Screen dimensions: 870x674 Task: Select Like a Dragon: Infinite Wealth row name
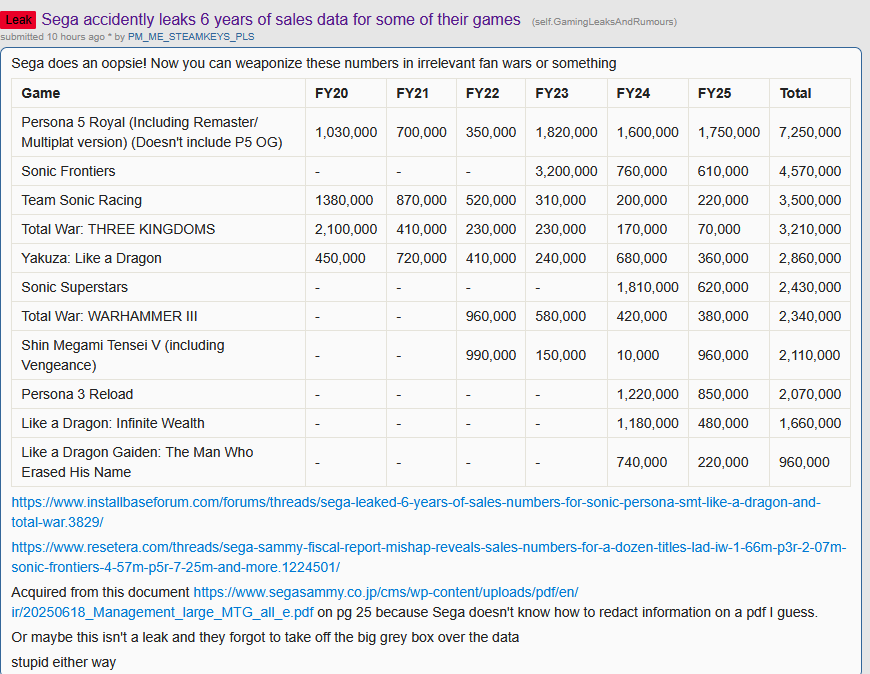[x=113, y=423]
